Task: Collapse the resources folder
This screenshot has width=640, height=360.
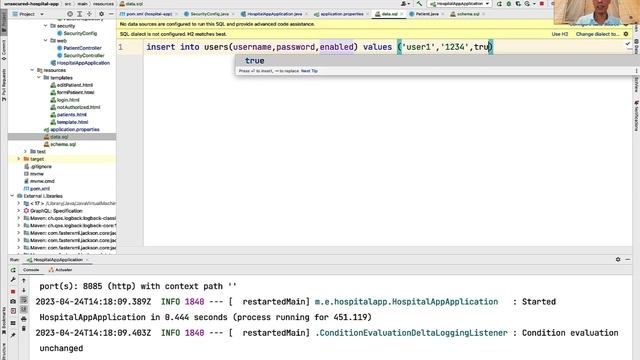Action: (x=32, y=70)
